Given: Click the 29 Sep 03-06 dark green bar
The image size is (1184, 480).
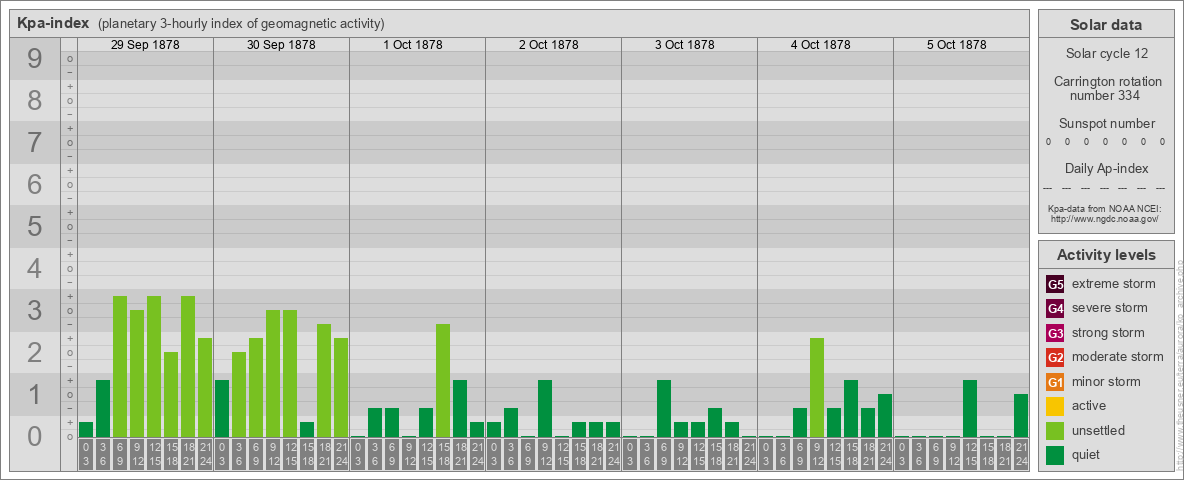Looking at the screenshot, I should pos(103,408).
